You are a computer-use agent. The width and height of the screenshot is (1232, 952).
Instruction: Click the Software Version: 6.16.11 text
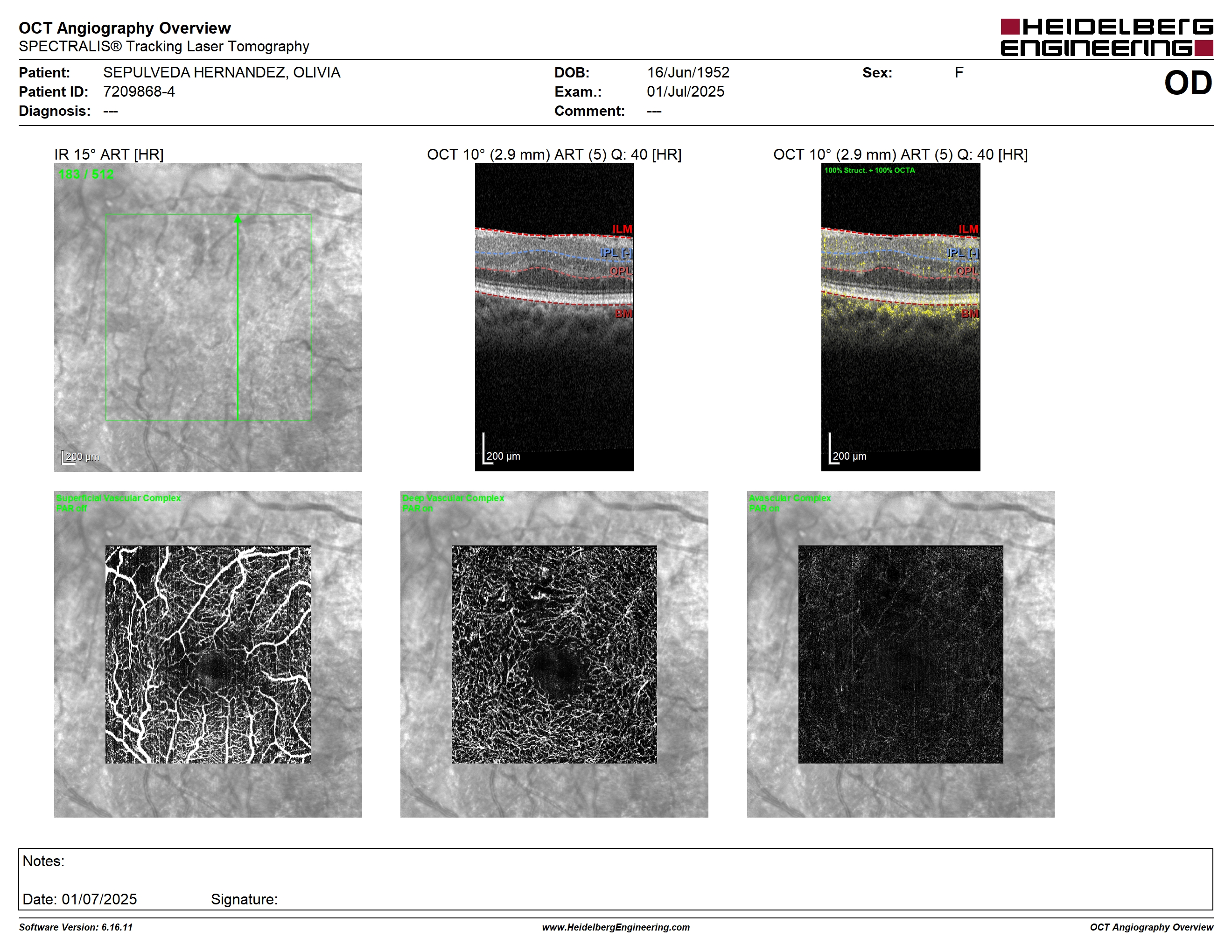[x=76, y=927]
